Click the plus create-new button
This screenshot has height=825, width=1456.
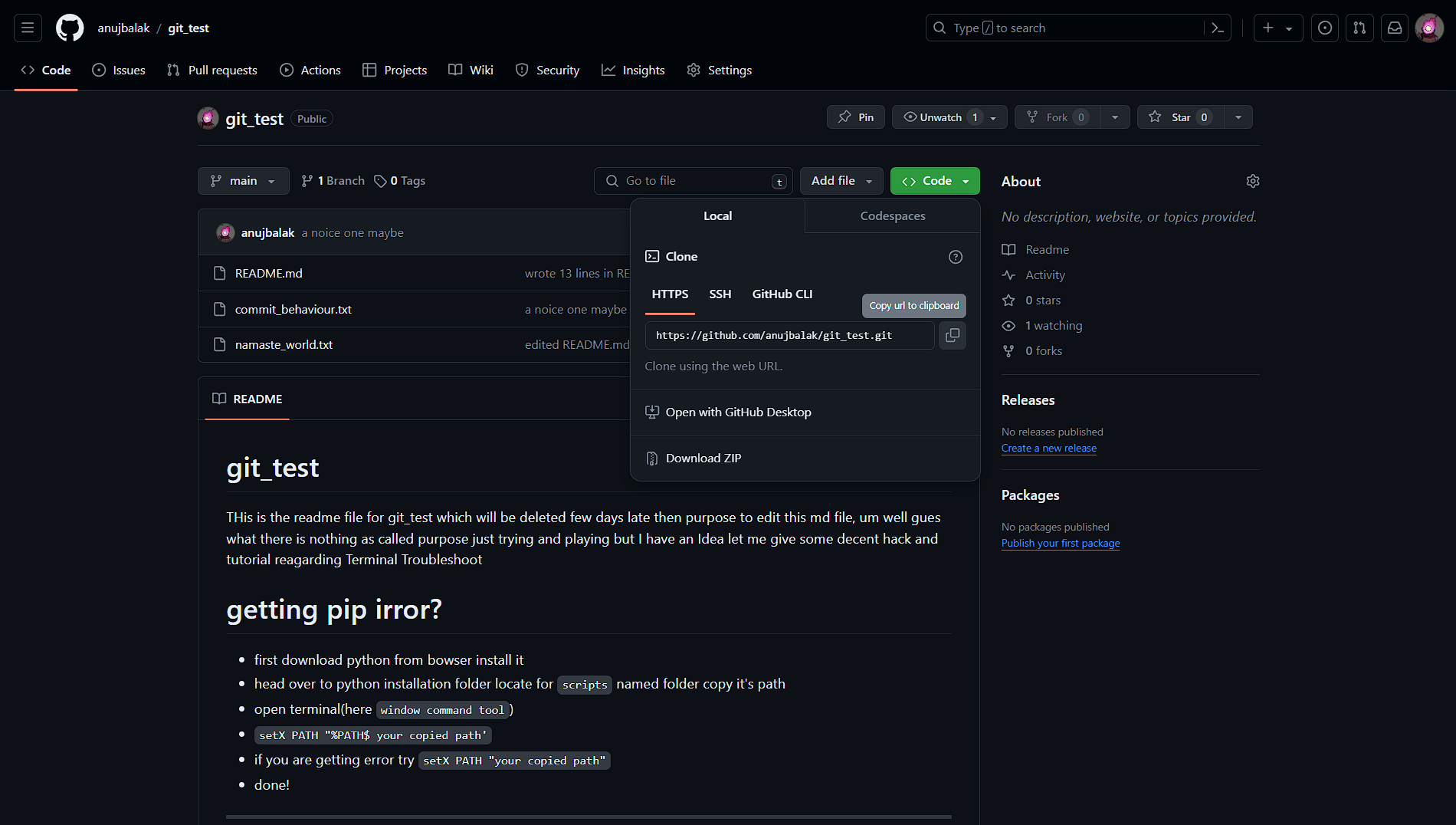(x=1278, y=28)
